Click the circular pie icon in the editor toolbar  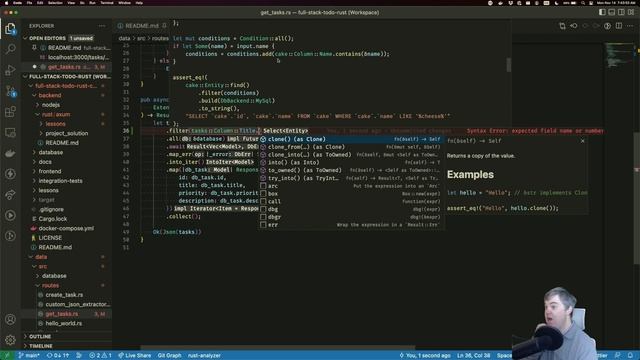tap(607, 26)
